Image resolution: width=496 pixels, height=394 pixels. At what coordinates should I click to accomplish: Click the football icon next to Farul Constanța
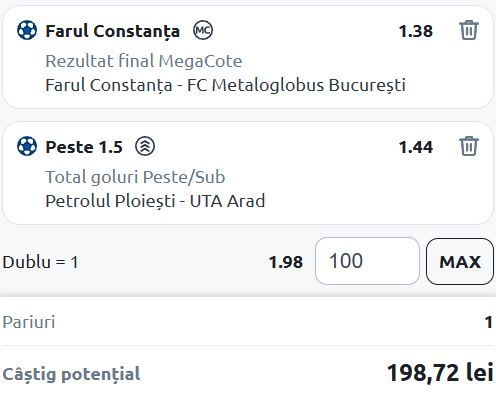click(x=27, y=30)
